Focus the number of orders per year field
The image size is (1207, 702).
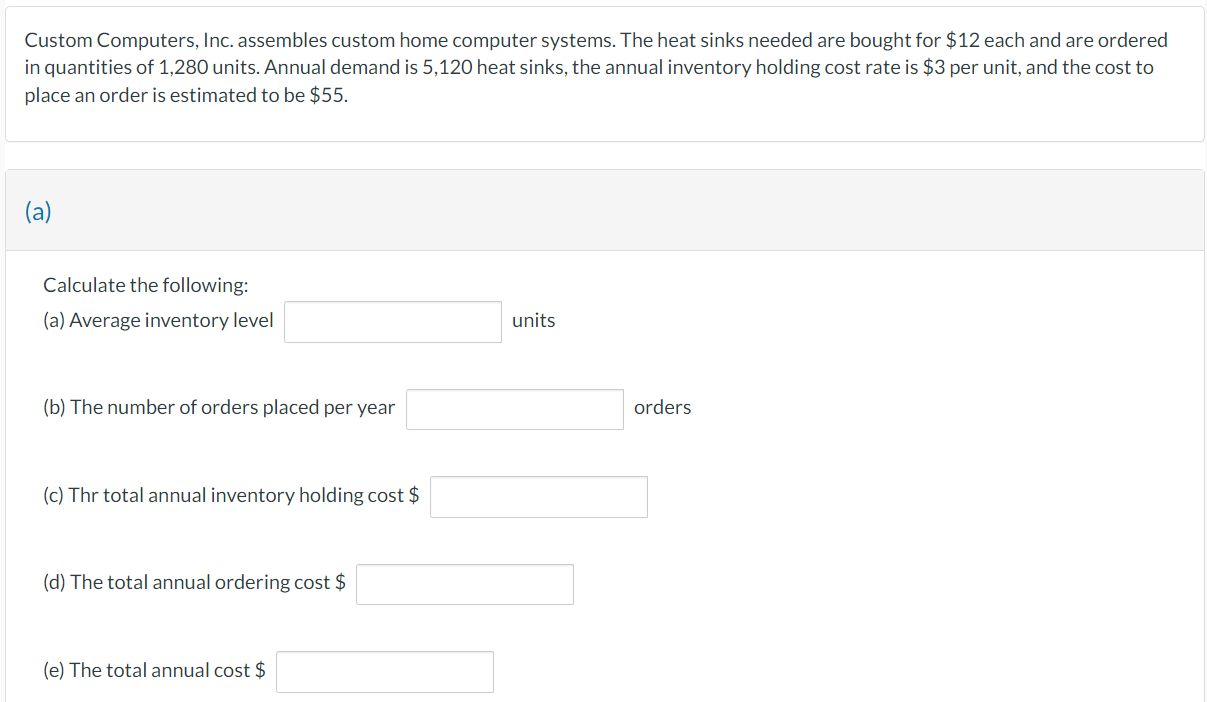[x=515, y=409]
